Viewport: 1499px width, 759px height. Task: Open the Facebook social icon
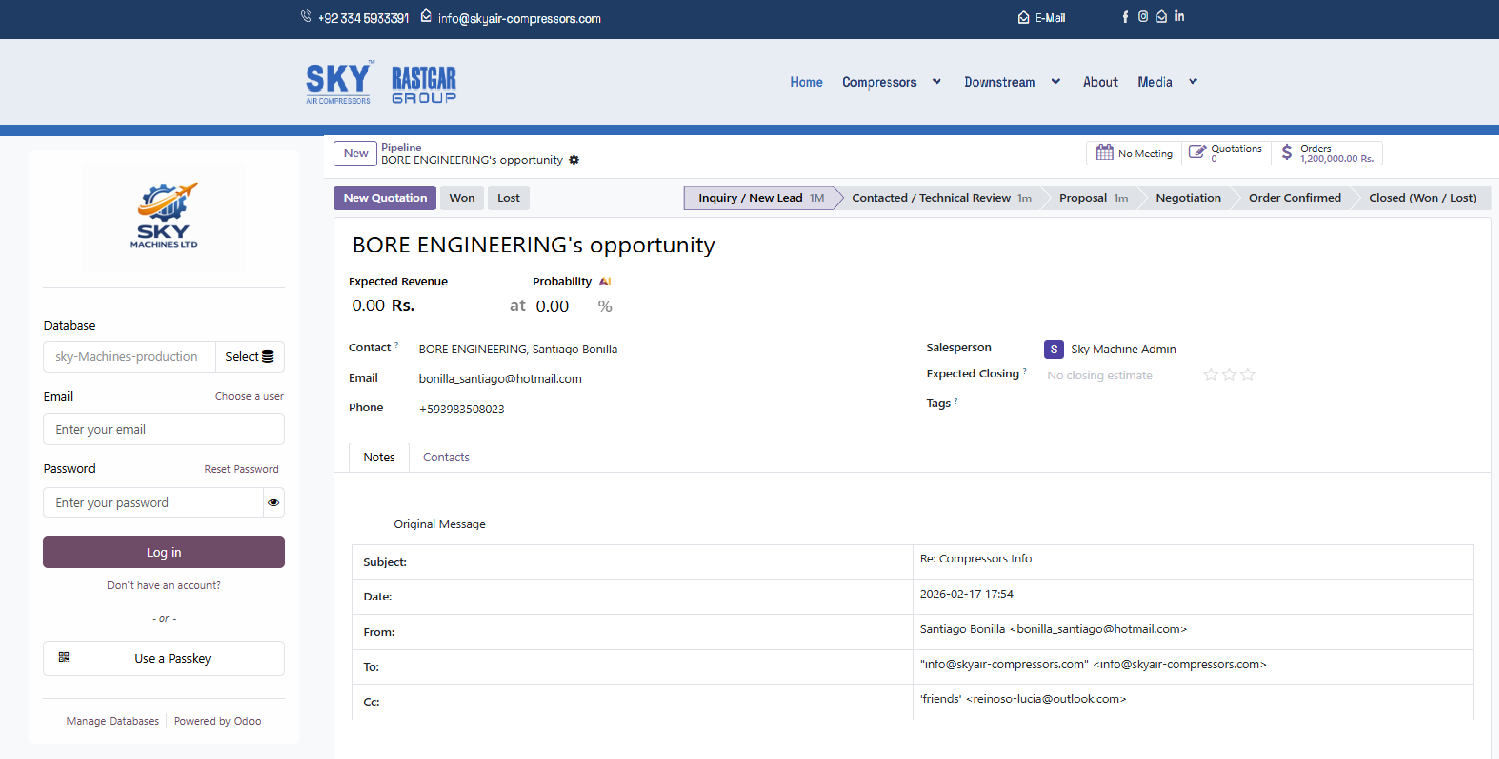click(1125, 17)
